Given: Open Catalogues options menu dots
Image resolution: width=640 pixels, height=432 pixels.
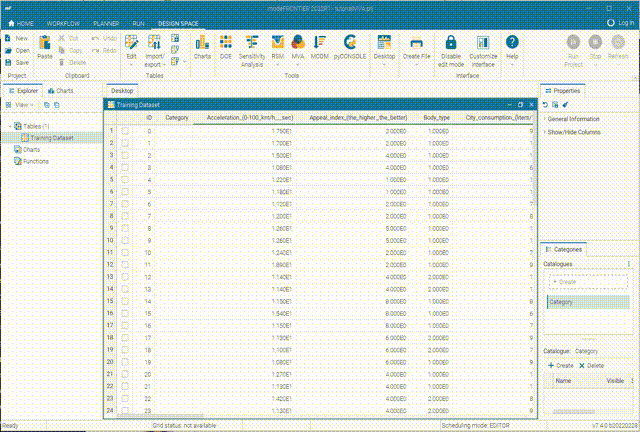Looking at the screenshot, I should click(x=629, y=264).
